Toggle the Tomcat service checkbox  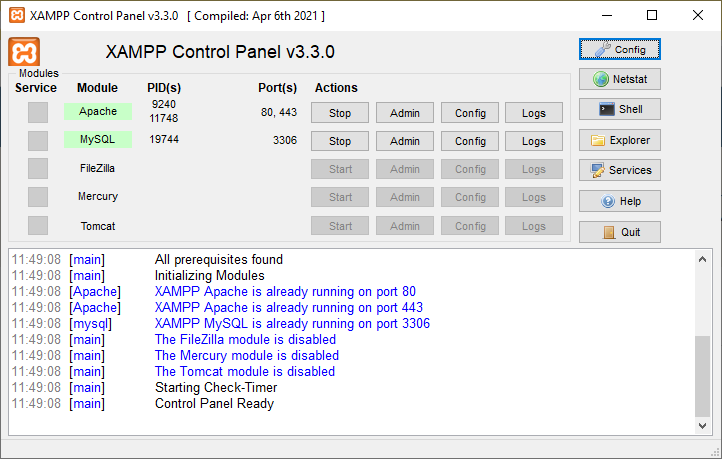coord(38,226)
